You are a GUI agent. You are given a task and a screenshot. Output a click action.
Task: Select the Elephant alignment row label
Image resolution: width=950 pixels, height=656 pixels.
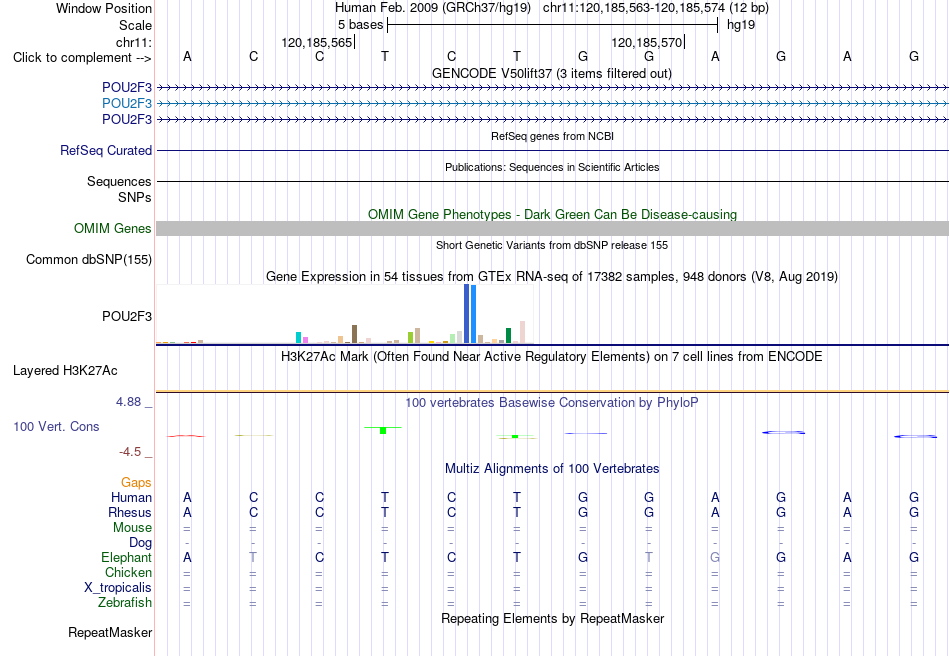pos(126,557)
